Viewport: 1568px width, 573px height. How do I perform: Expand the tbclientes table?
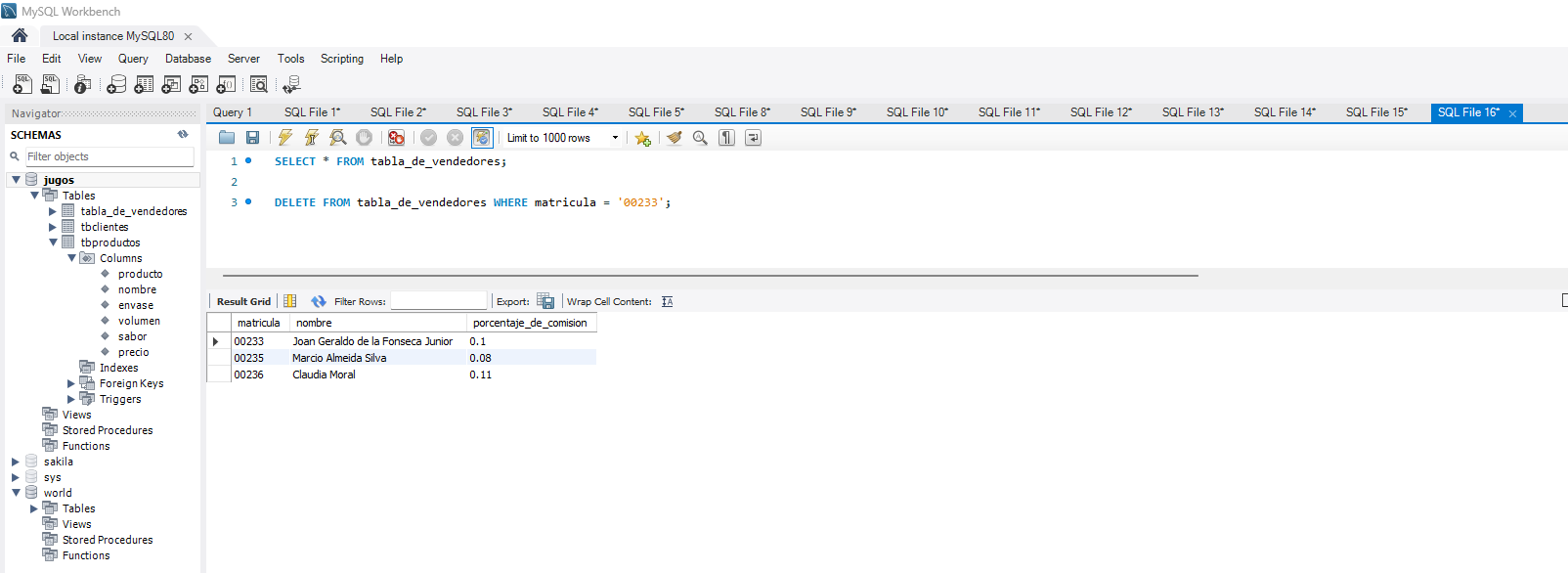tap(53, 227)
